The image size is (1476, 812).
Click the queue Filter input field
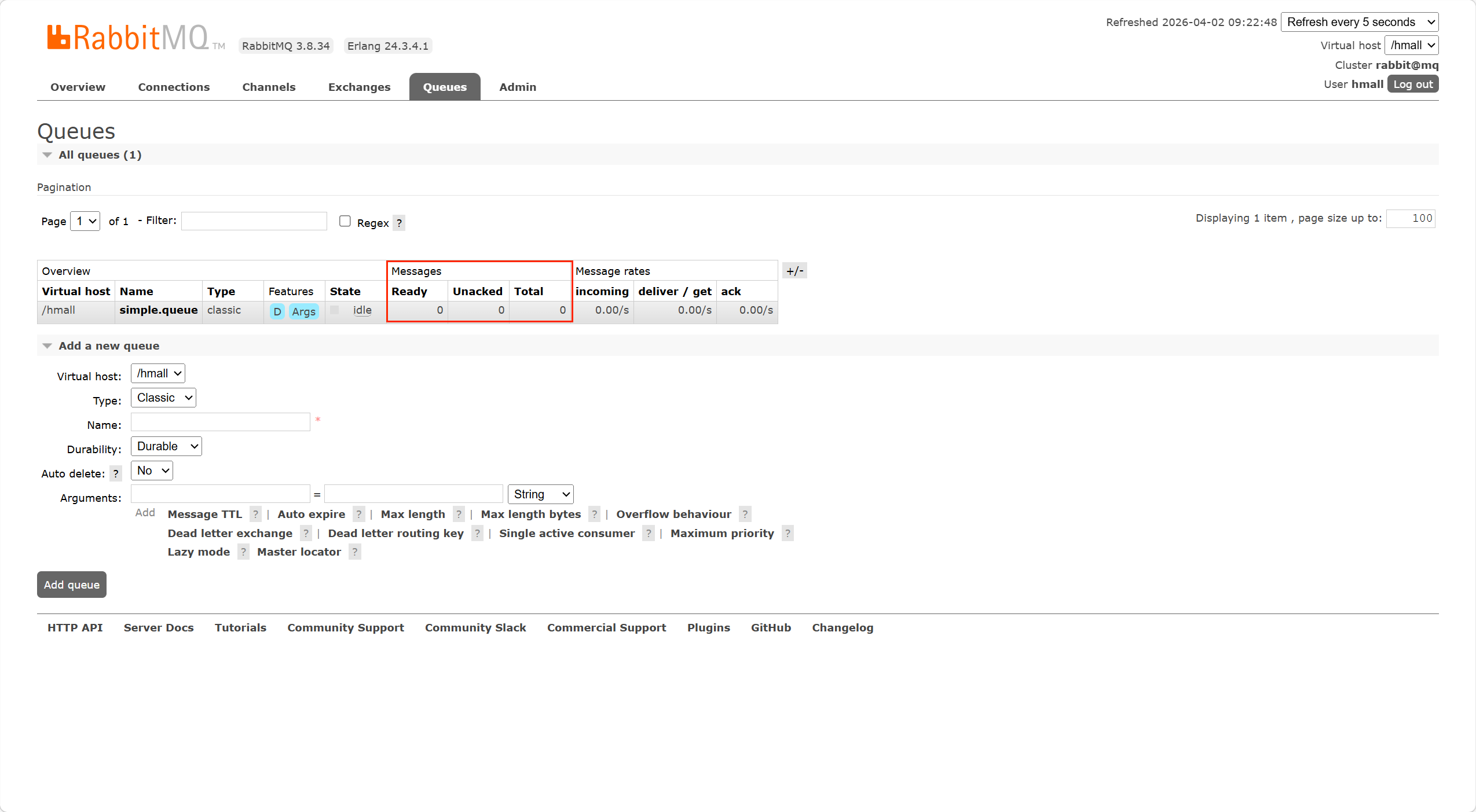click(x=254, y=221)
